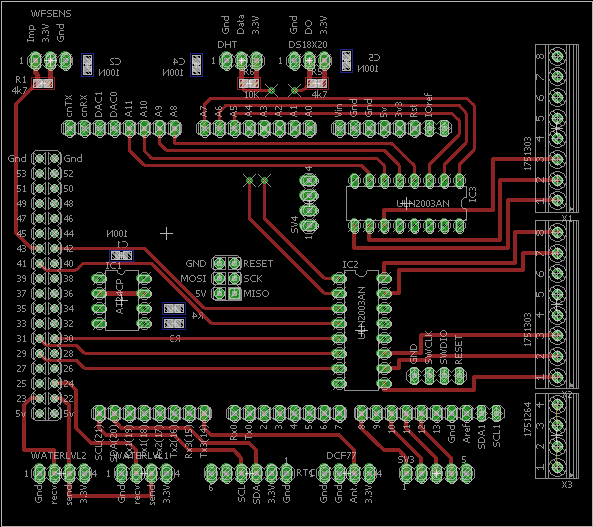Select the ISP header MOSI pad
Image resolution: width=593 pixels, height=527 pixels.
tap(219, 278)
